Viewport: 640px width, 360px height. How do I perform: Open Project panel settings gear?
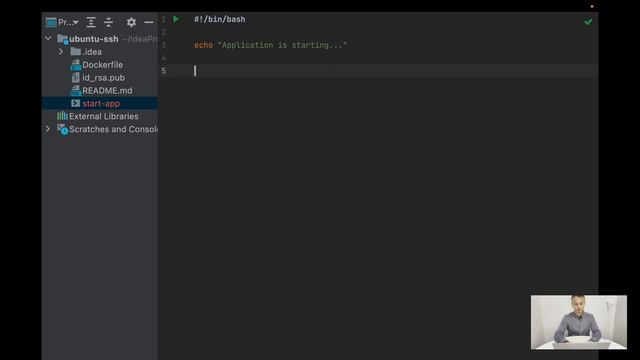(x=131, y=22)
